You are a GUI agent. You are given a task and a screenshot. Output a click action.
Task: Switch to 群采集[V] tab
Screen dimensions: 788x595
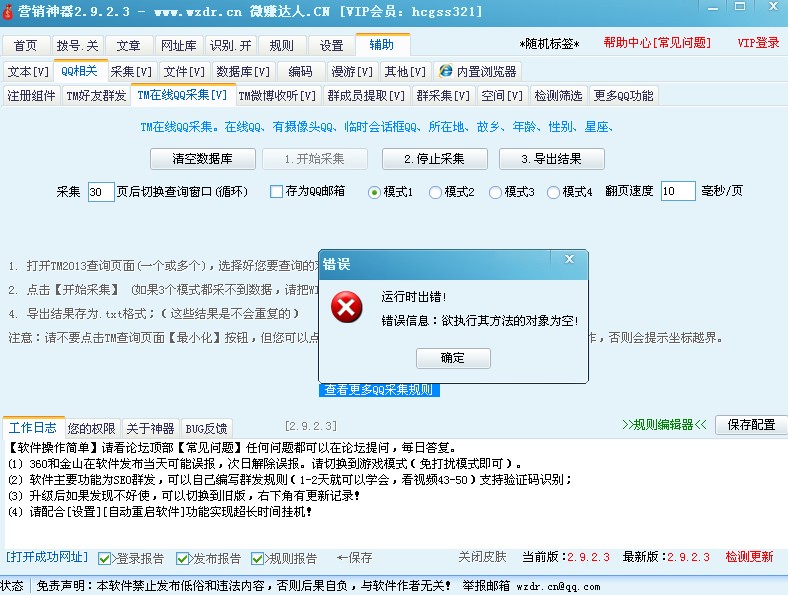[443, 95]
